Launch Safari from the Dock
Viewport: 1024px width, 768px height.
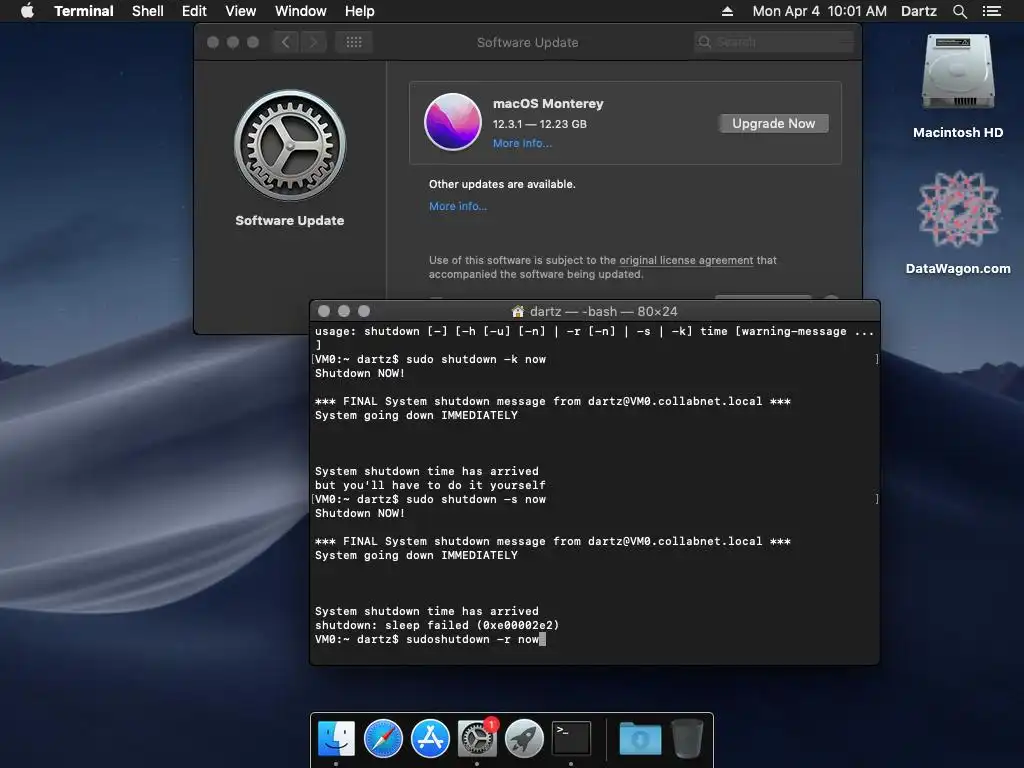(x=383, y=738)
